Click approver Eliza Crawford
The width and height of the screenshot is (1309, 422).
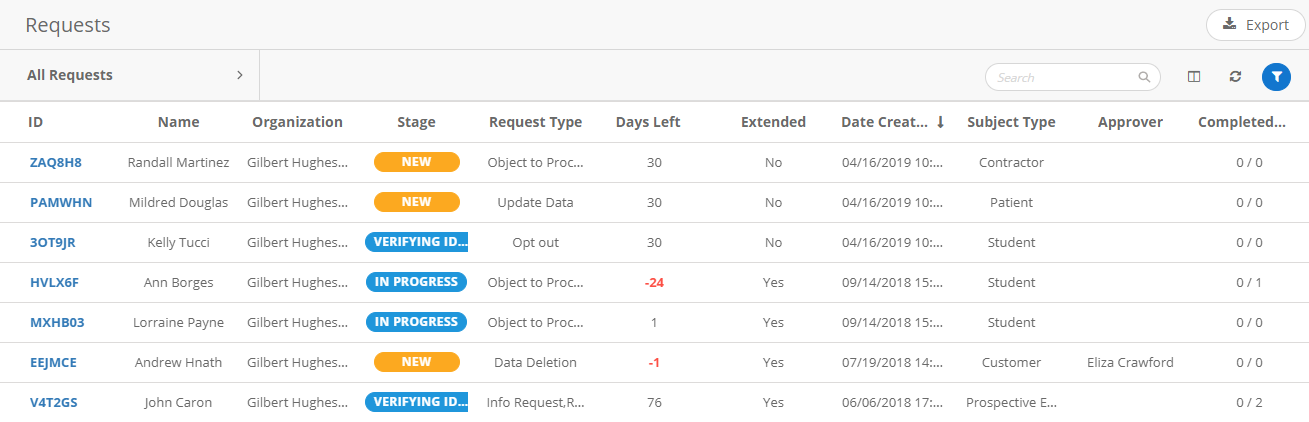[x=1130, y=362]
